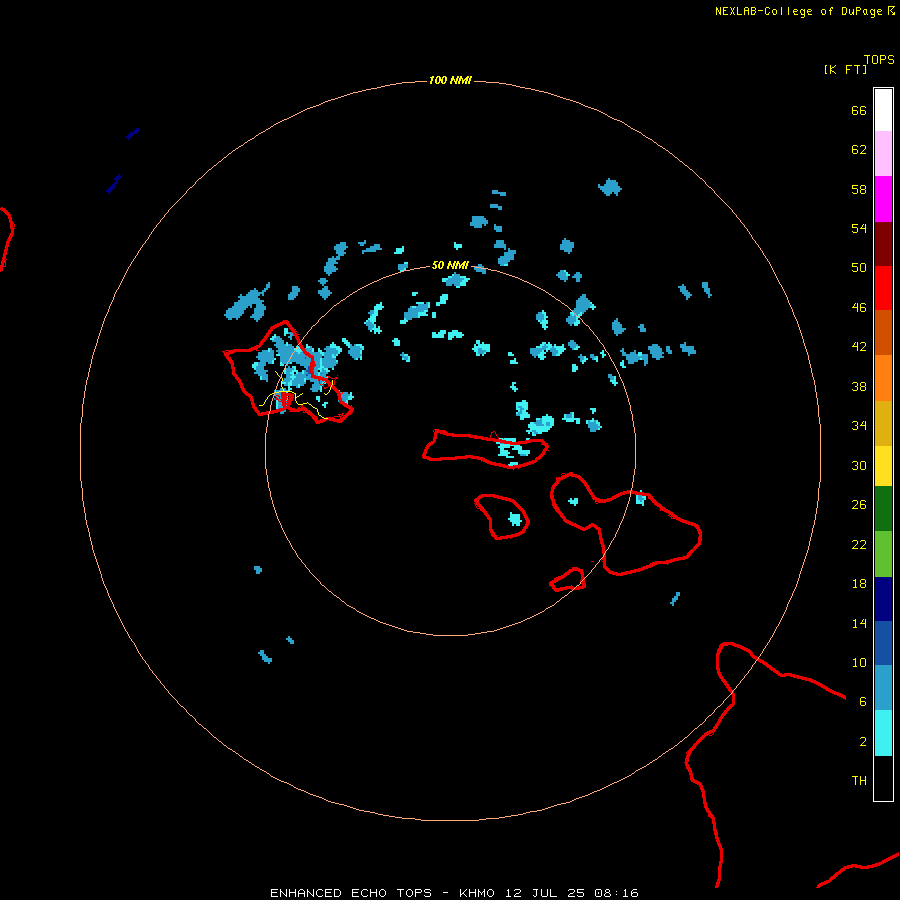
Task: Click the timestamp '12 JUL 25 08:16'
Action: click(x=572, y=893)
